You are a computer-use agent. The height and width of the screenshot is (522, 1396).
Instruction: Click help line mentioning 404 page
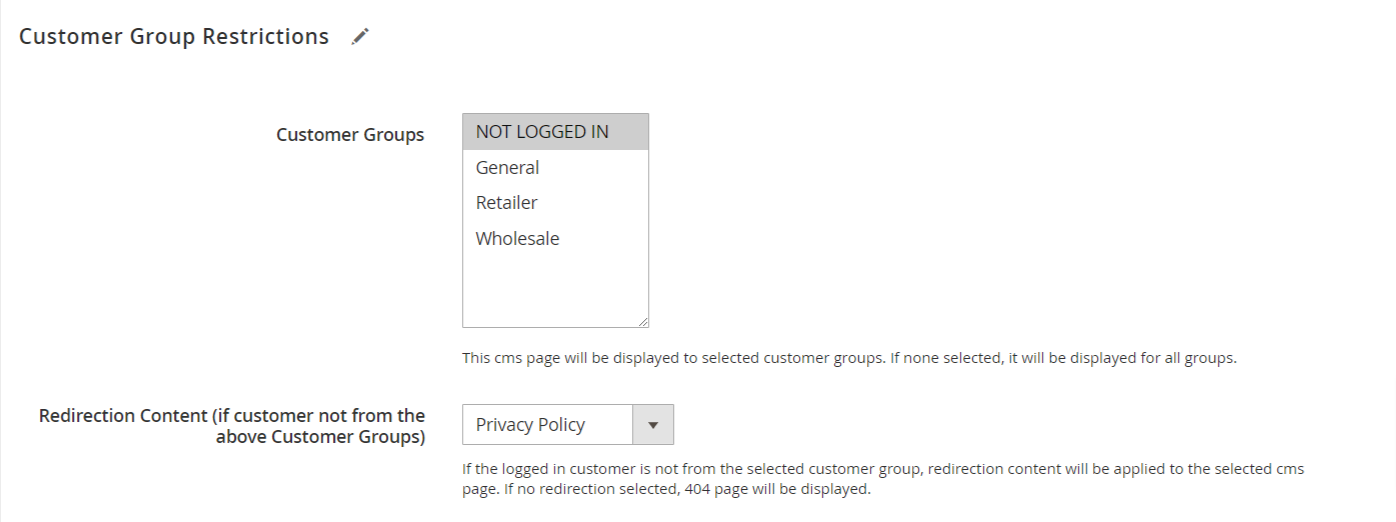(667, 490)
